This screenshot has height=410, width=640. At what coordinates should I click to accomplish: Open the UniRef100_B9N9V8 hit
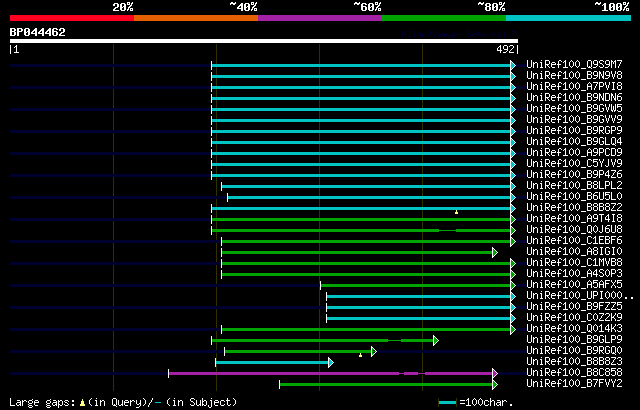tap(574, 75)
